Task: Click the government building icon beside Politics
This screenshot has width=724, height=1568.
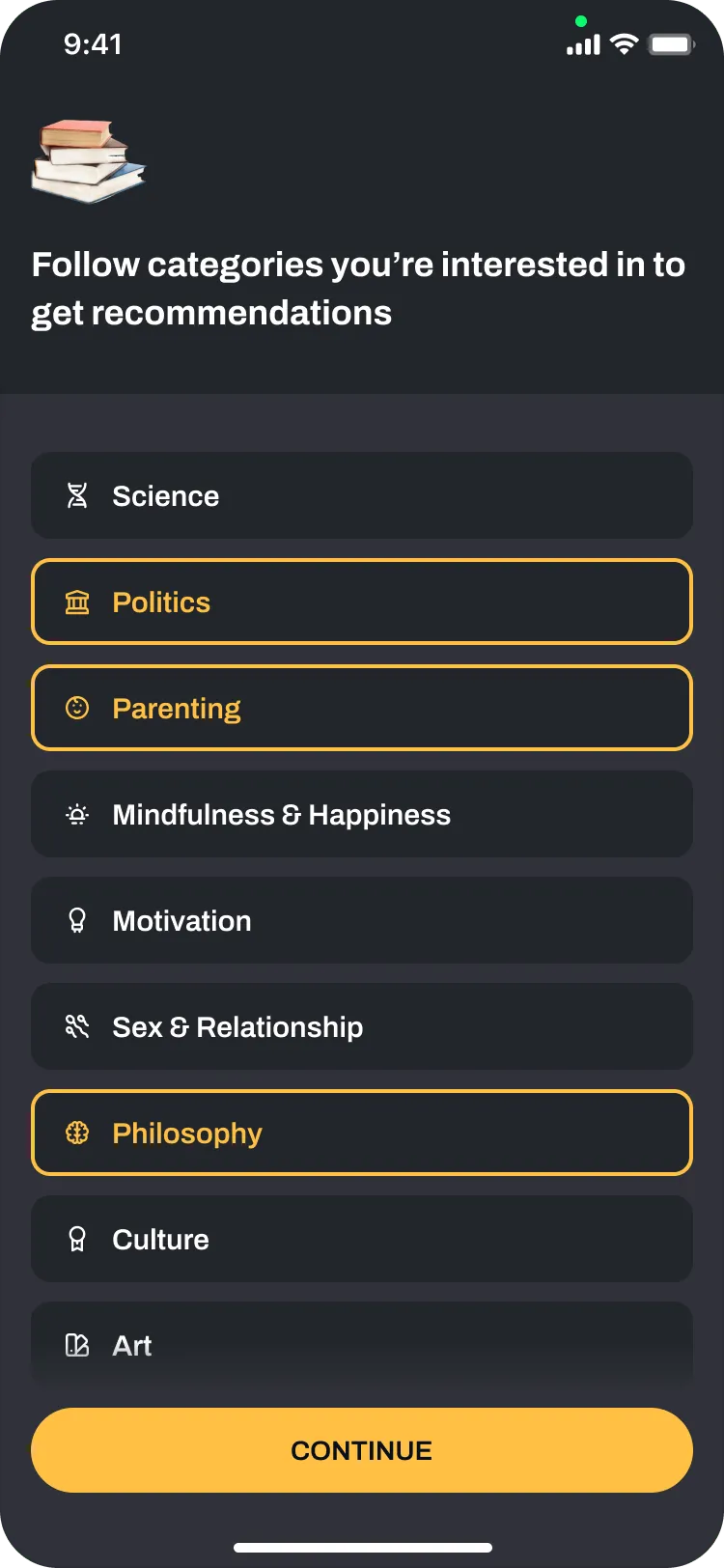Action: 77,602
